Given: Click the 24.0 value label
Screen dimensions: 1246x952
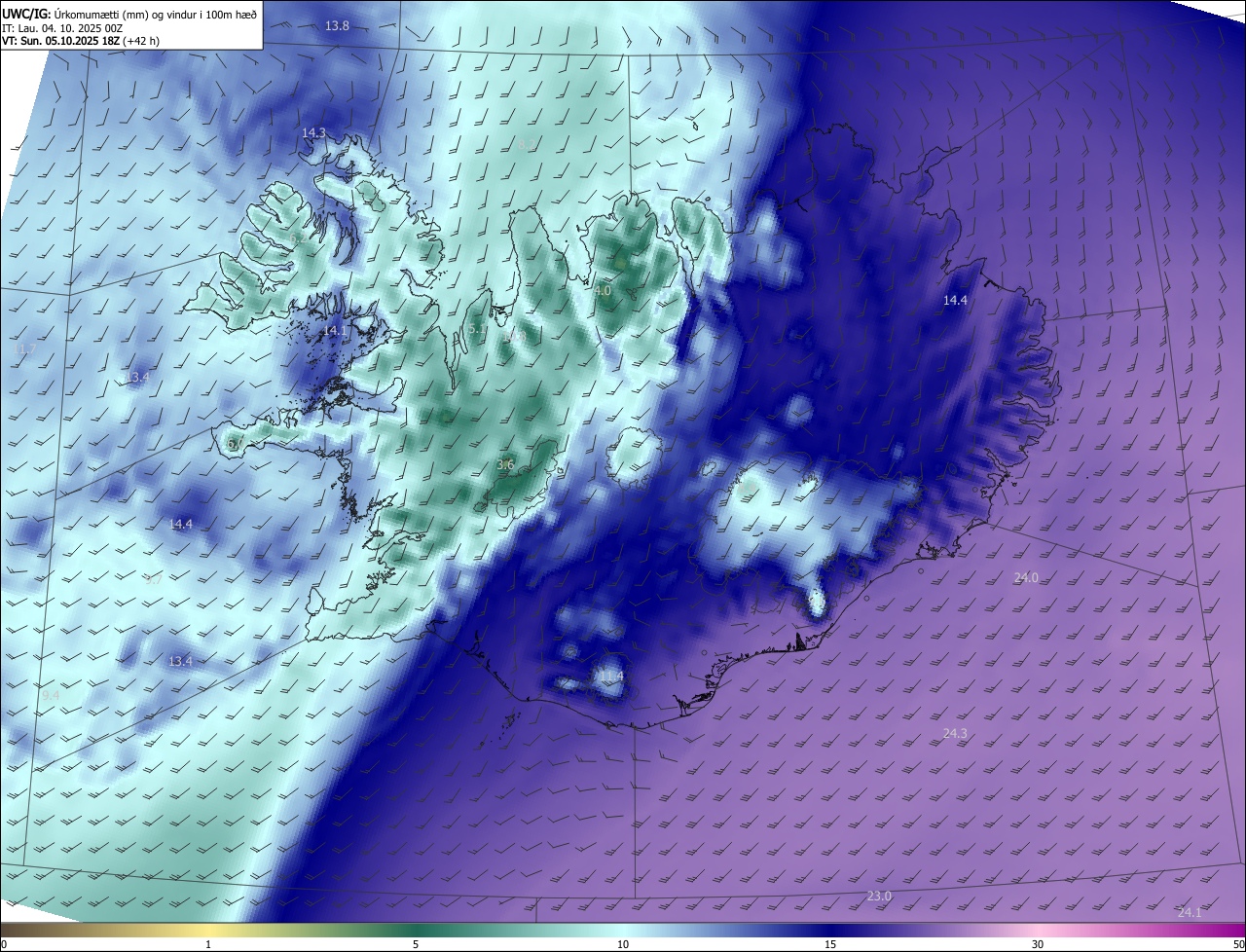Looking at the screenshot, I should click(1026, 577).
